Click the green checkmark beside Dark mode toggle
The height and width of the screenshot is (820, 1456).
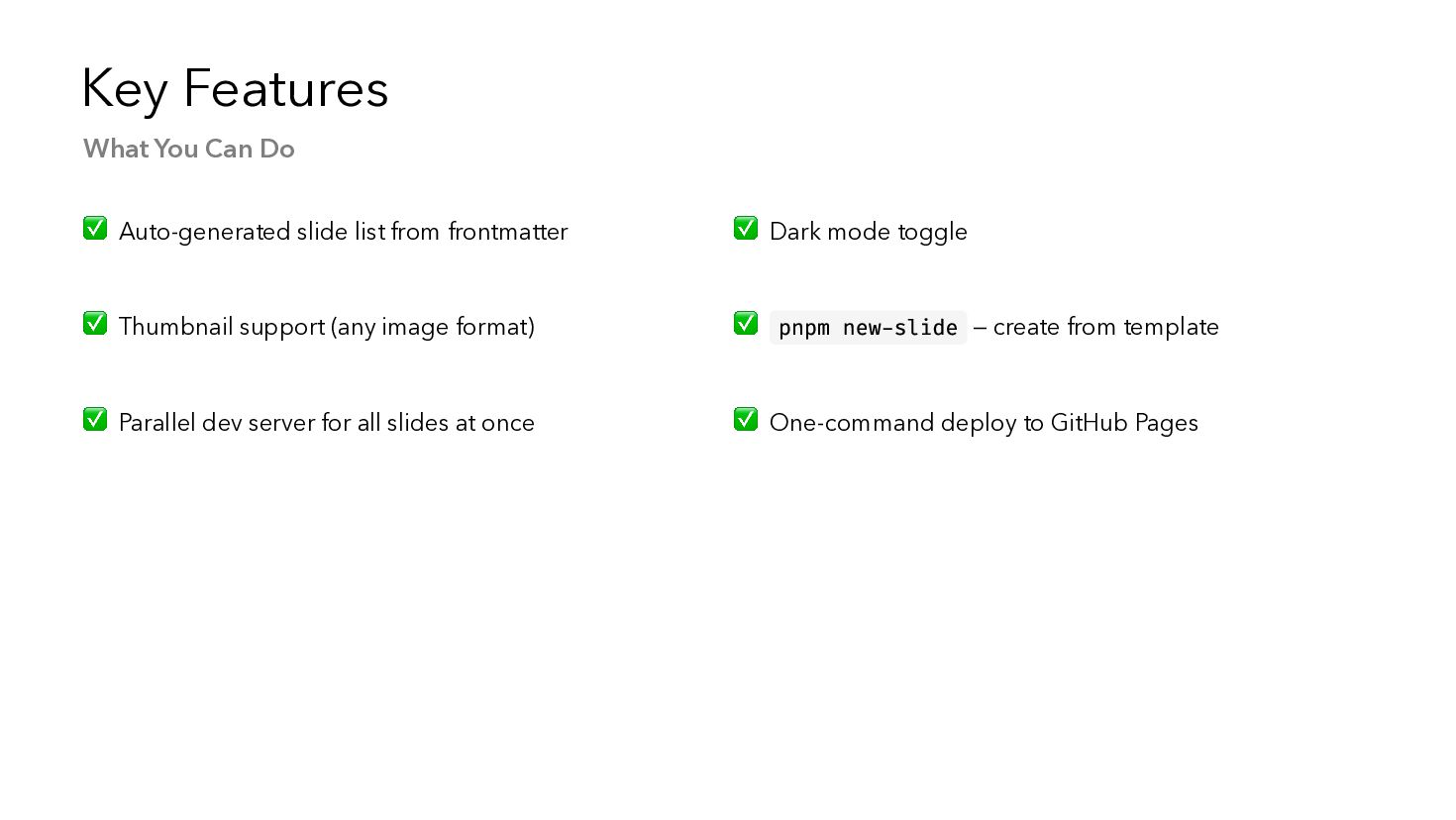pos(746,229)
